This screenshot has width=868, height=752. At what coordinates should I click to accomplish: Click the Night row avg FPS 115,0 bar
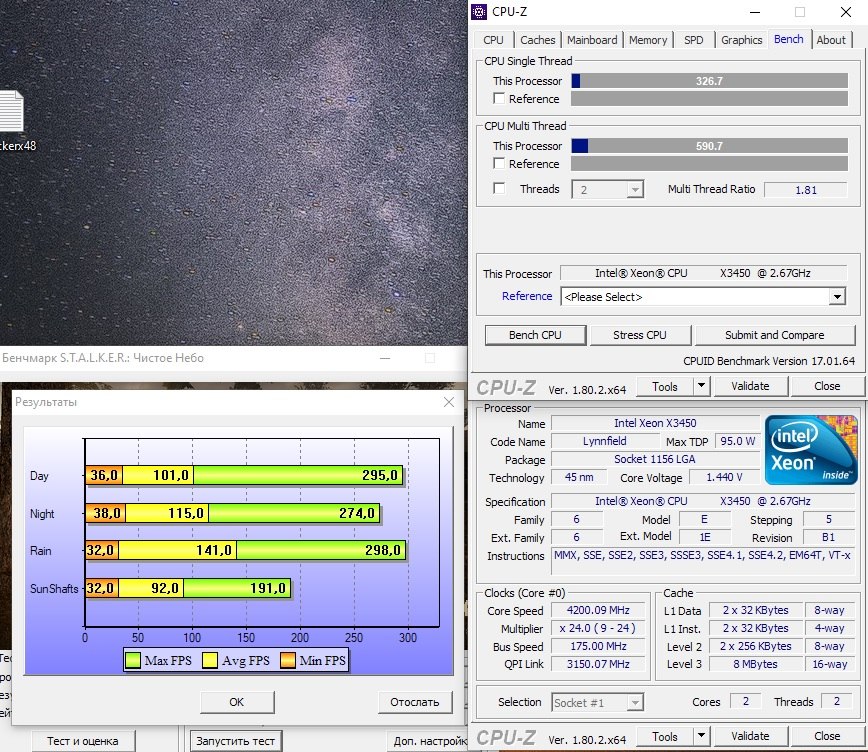pyautogui.click(x=167, y=513)
